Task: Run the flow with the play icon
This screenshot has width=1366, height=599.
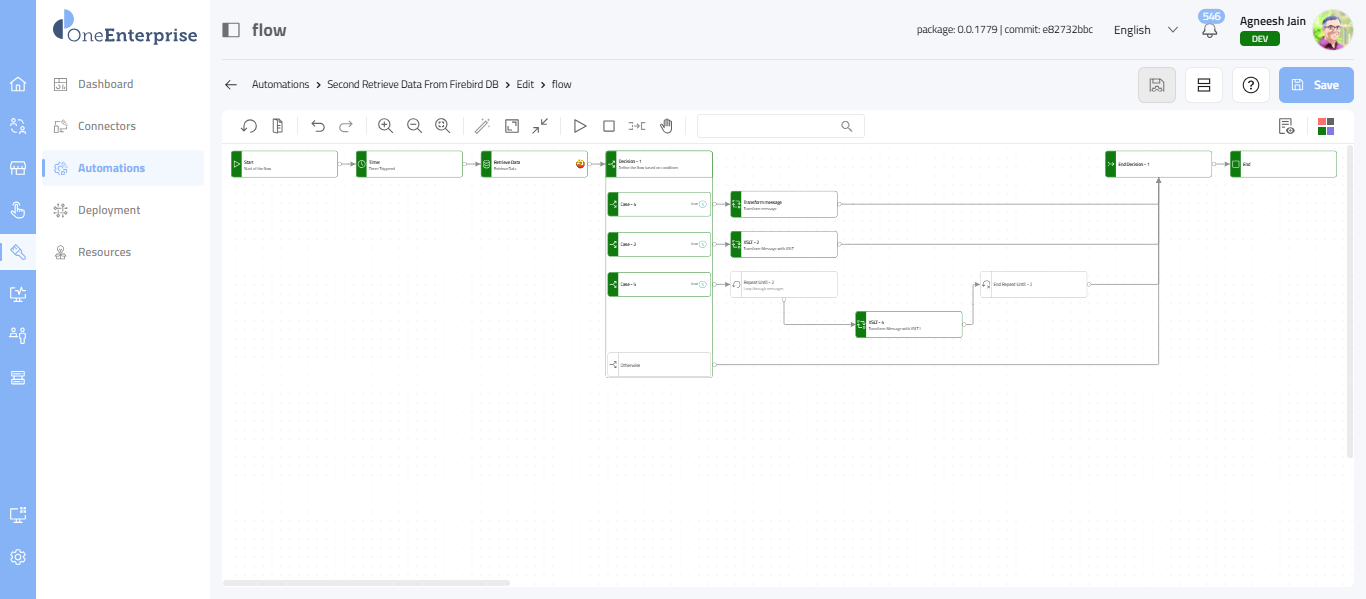Action: [x=579, y=126]
